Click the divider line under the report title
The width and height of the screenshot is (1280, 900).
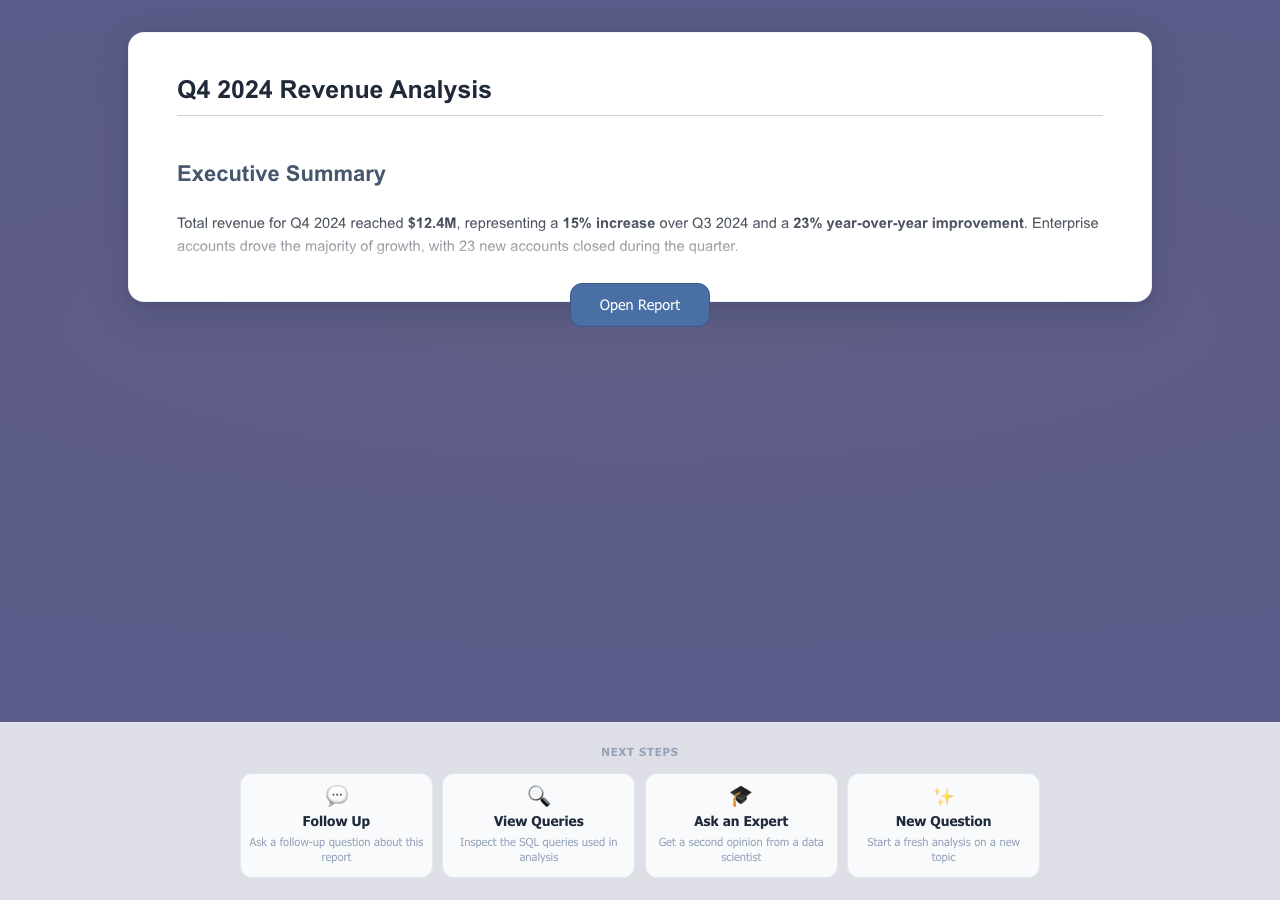(x=640, y=117)
